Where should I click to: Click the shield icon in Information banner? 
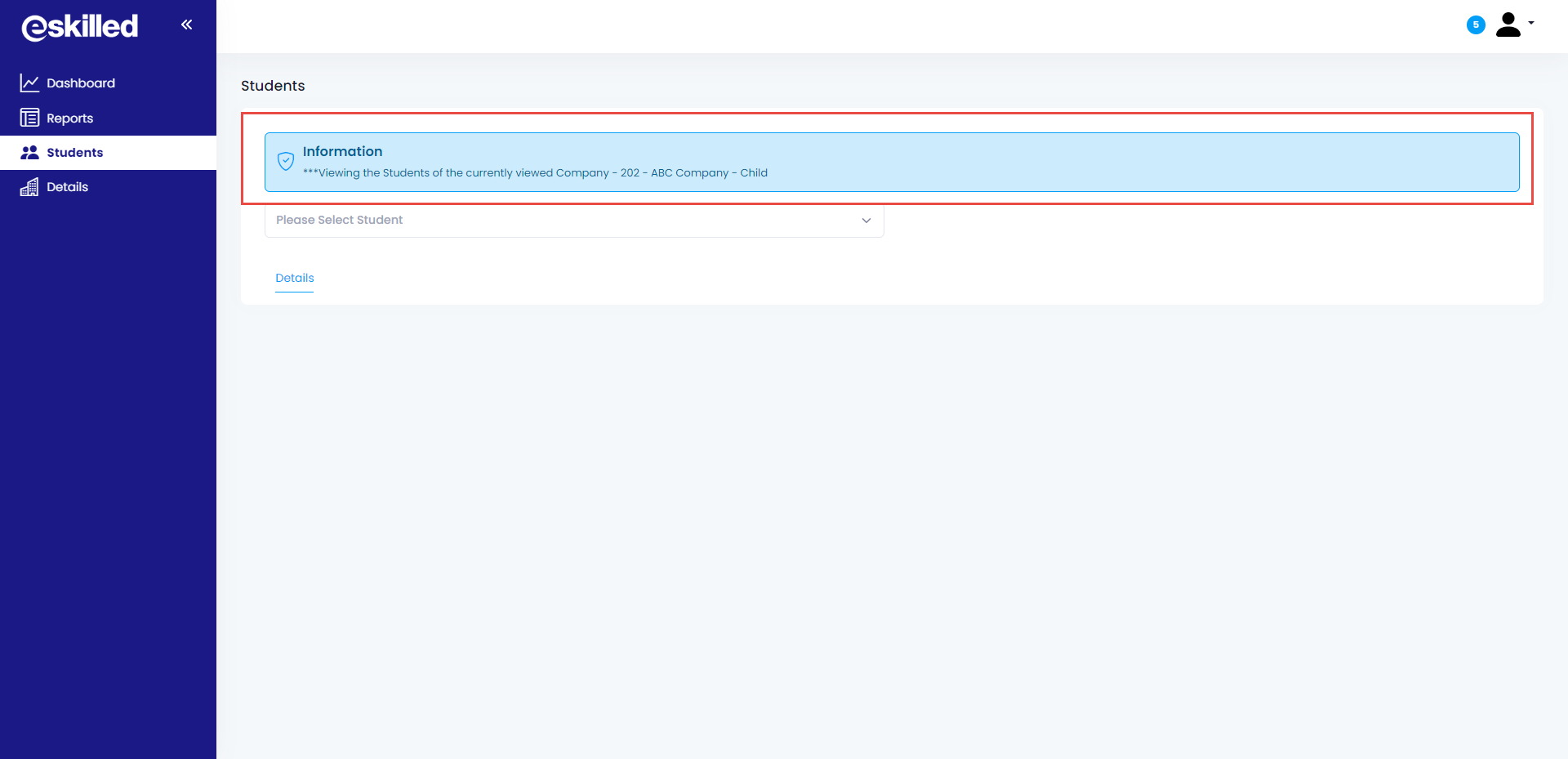tap(286, 161)
